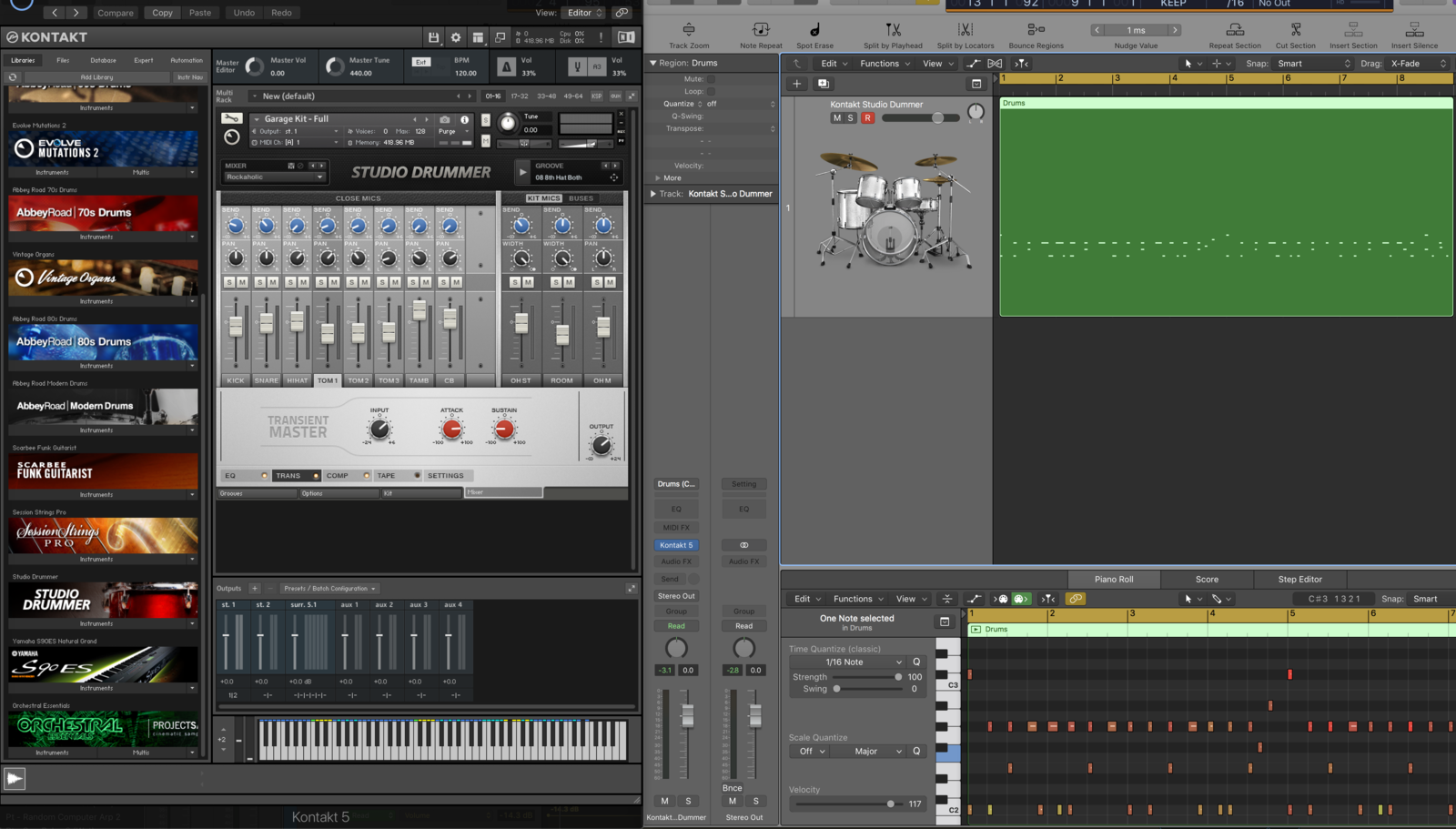Click the Compare button
Viewport: 1456px width, 829px height.
point(116,13)
